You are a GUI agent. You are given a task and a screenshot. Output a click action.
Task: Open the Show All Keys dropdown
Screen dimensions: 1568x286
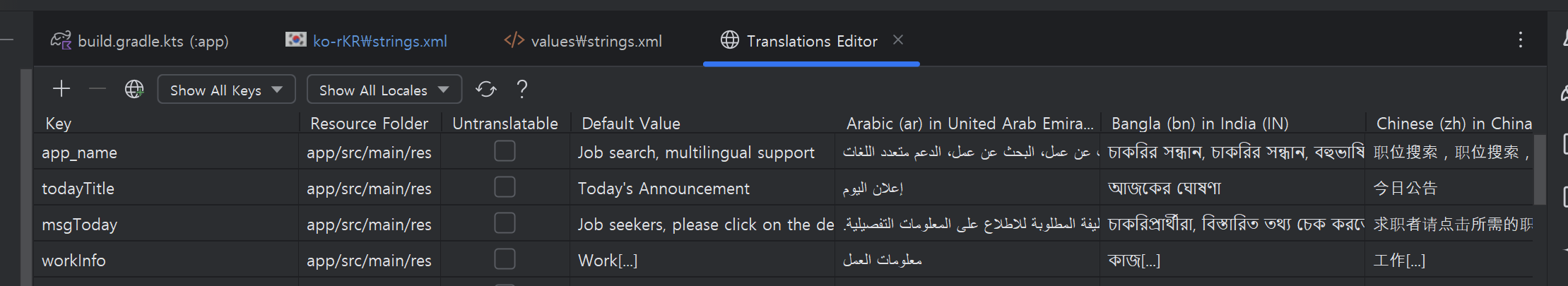click(x=226, y=90)
